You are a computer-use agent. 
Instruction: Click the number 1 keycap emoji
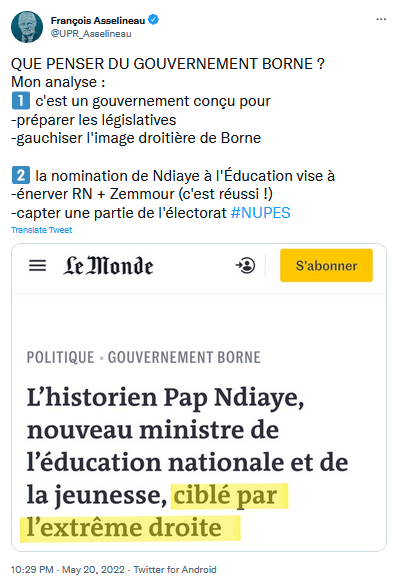[x=21, y=101]
